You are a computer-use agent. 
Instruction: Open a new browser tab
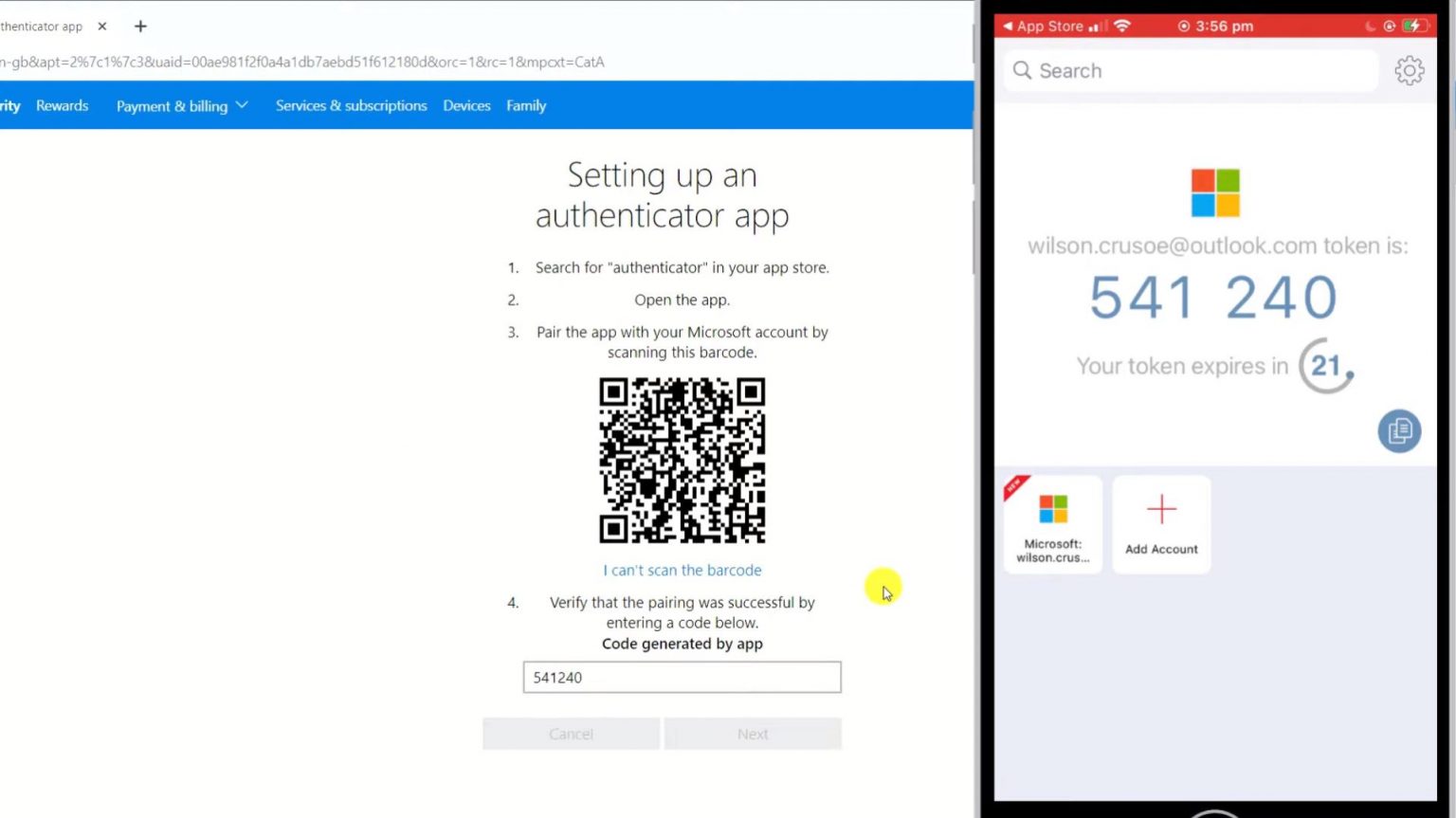click(139, 26)
